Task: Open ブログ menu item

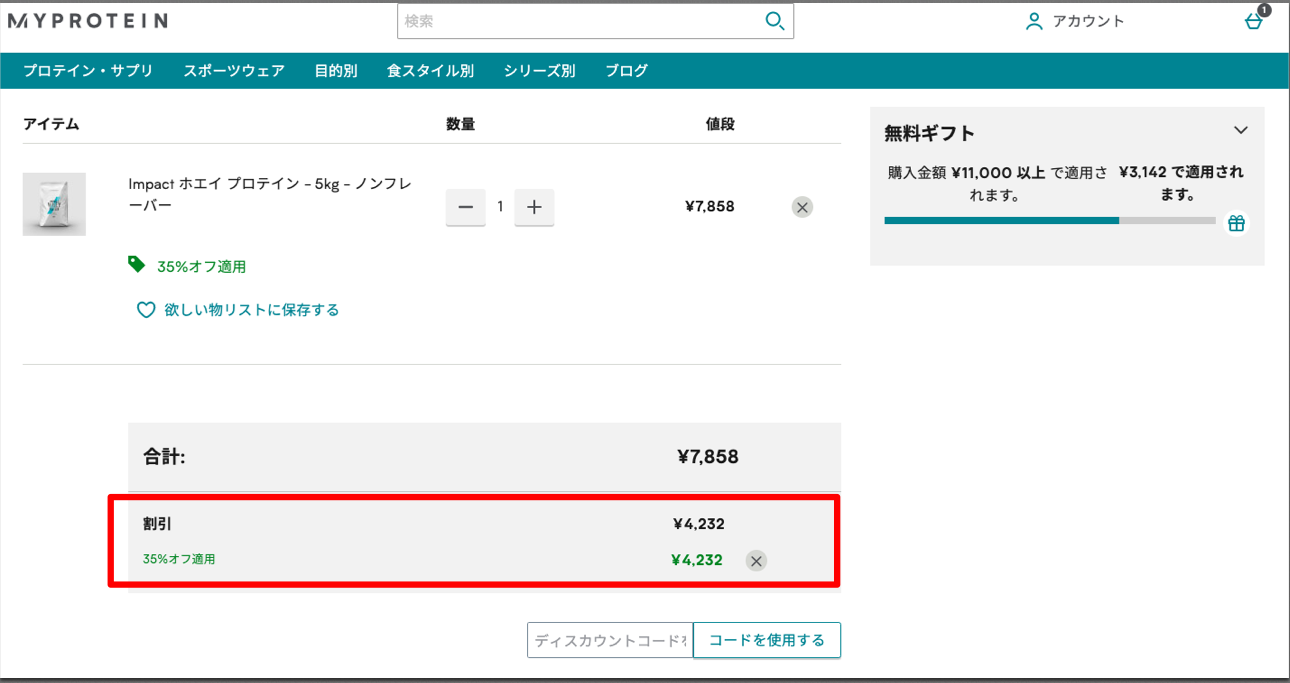Action: (x=626, y=71)
